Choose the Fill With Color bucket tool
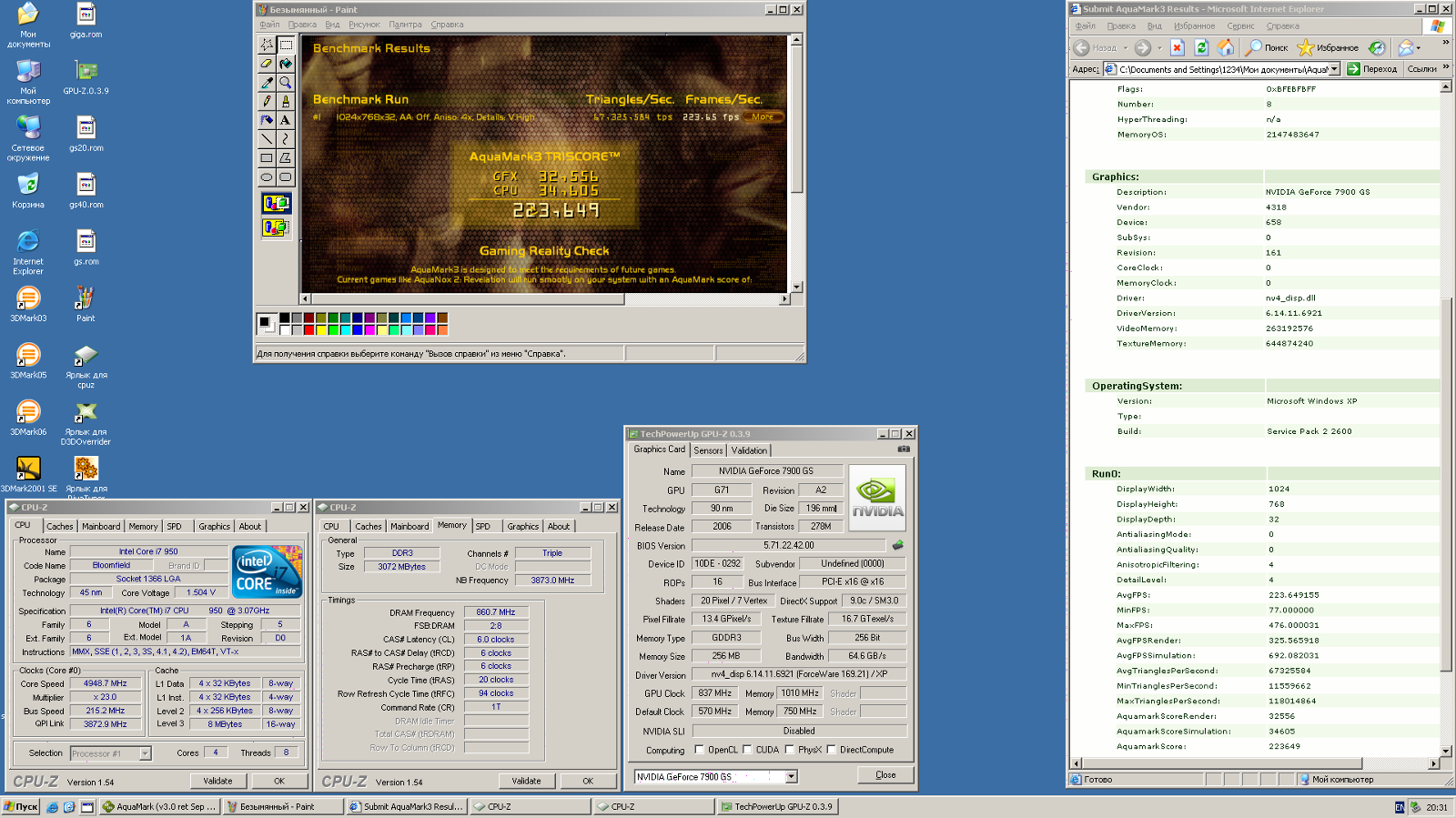Viewport: 1456px width, 818px height. pos(286,63)
